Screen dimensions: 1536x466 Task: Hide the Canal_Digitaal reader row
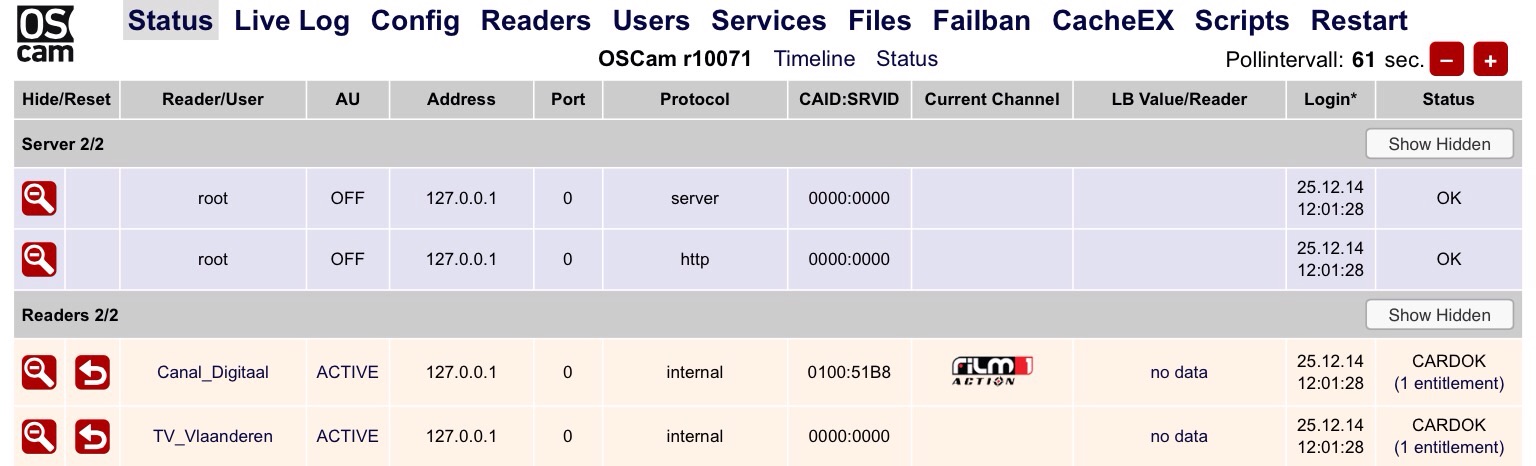(39, 372)
